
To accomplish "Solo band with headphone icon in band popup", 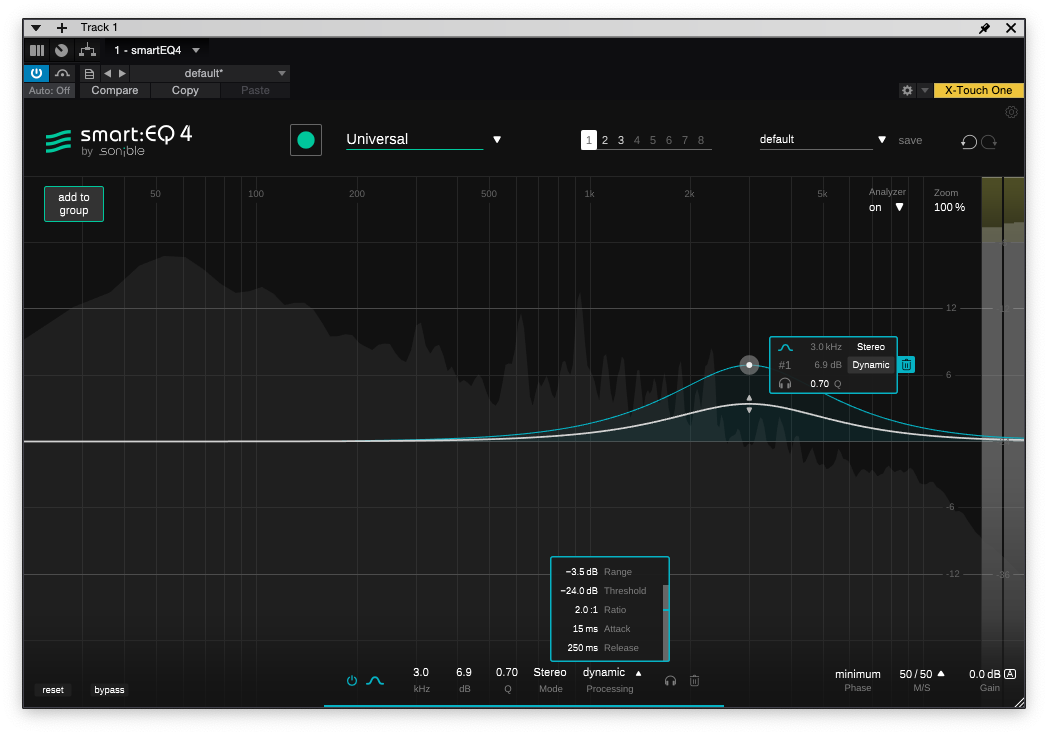I will 785,384.
